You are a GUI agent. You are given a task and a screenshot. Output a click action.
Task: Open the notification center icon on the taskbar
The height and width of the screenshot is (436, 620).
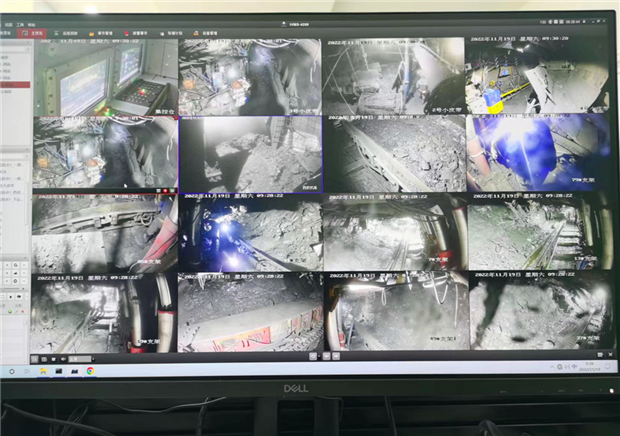pos(608,366)
